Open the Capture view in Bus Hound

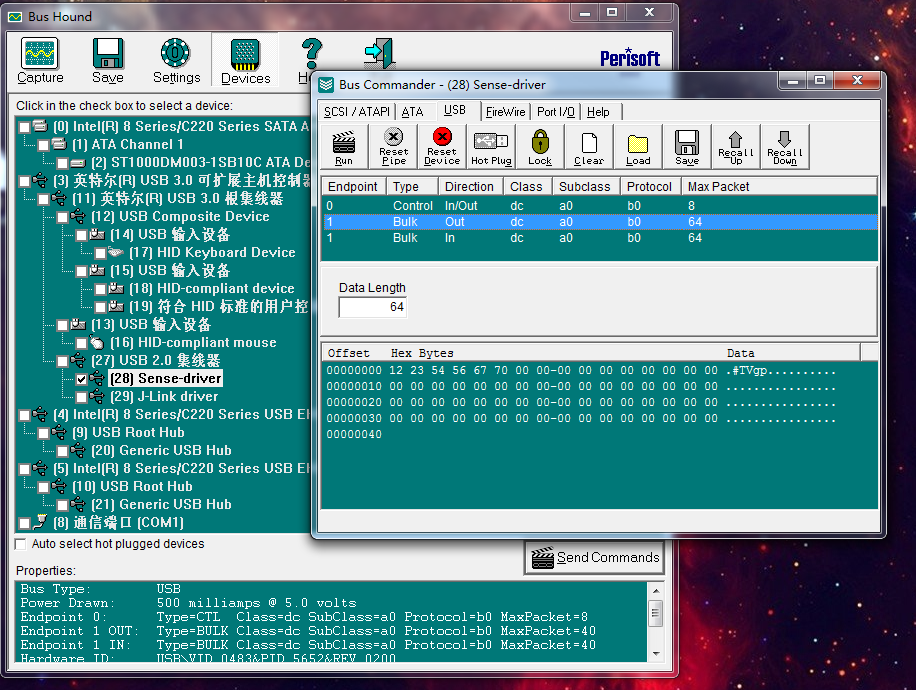pyautogui.click(x=40, y=61)
